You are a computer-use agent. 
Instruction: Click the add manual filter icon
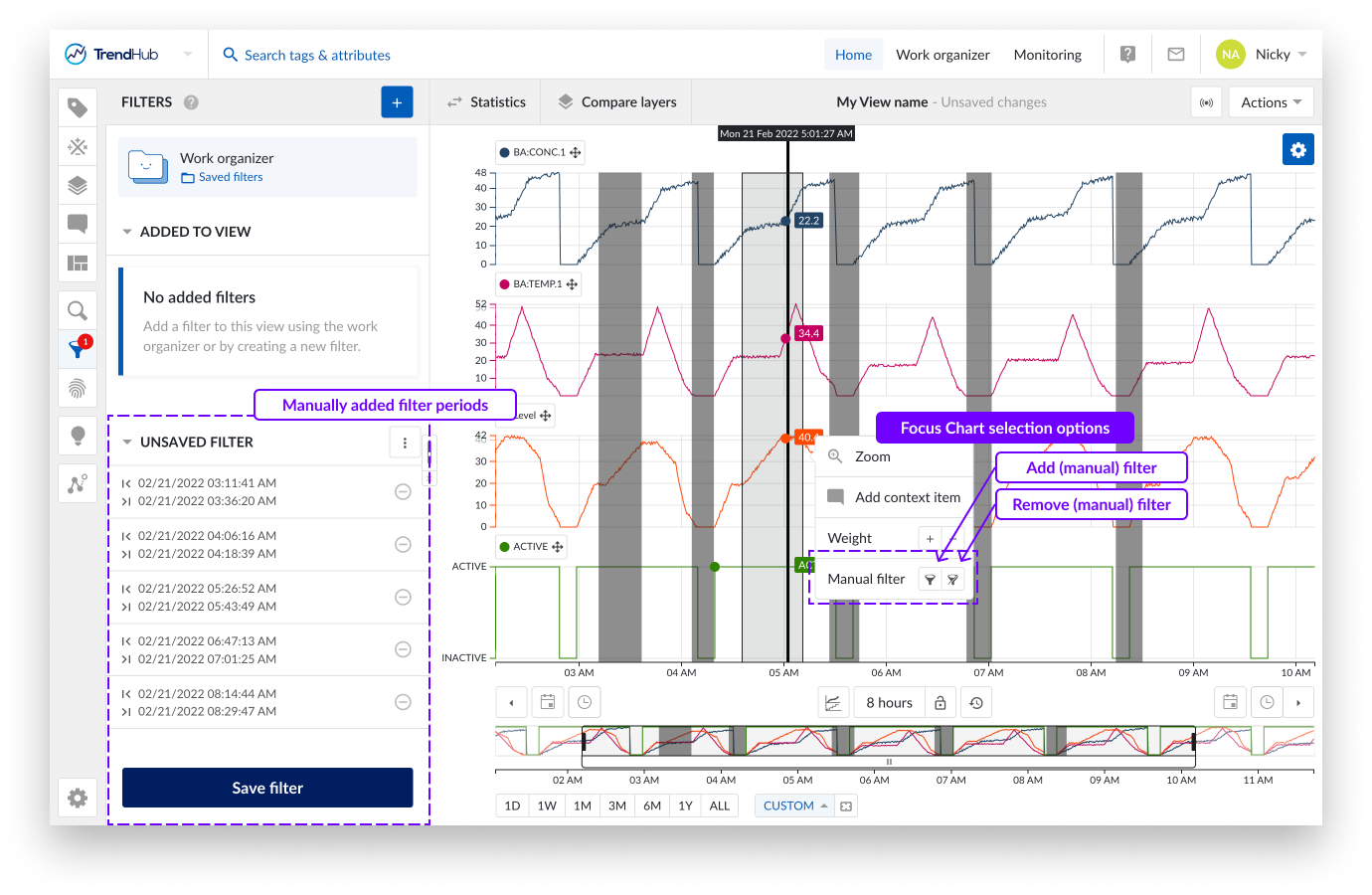point(930,580)
